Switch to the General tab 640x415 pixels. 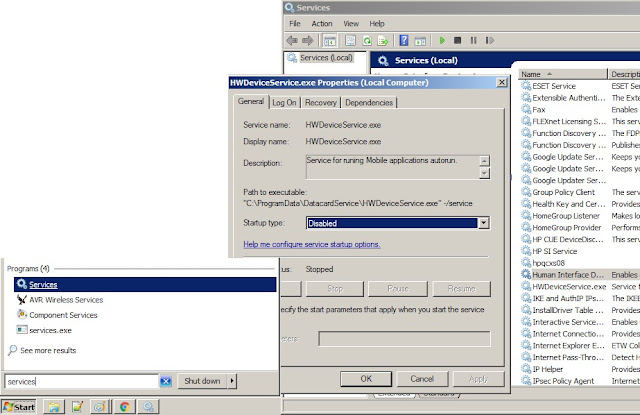251,102
